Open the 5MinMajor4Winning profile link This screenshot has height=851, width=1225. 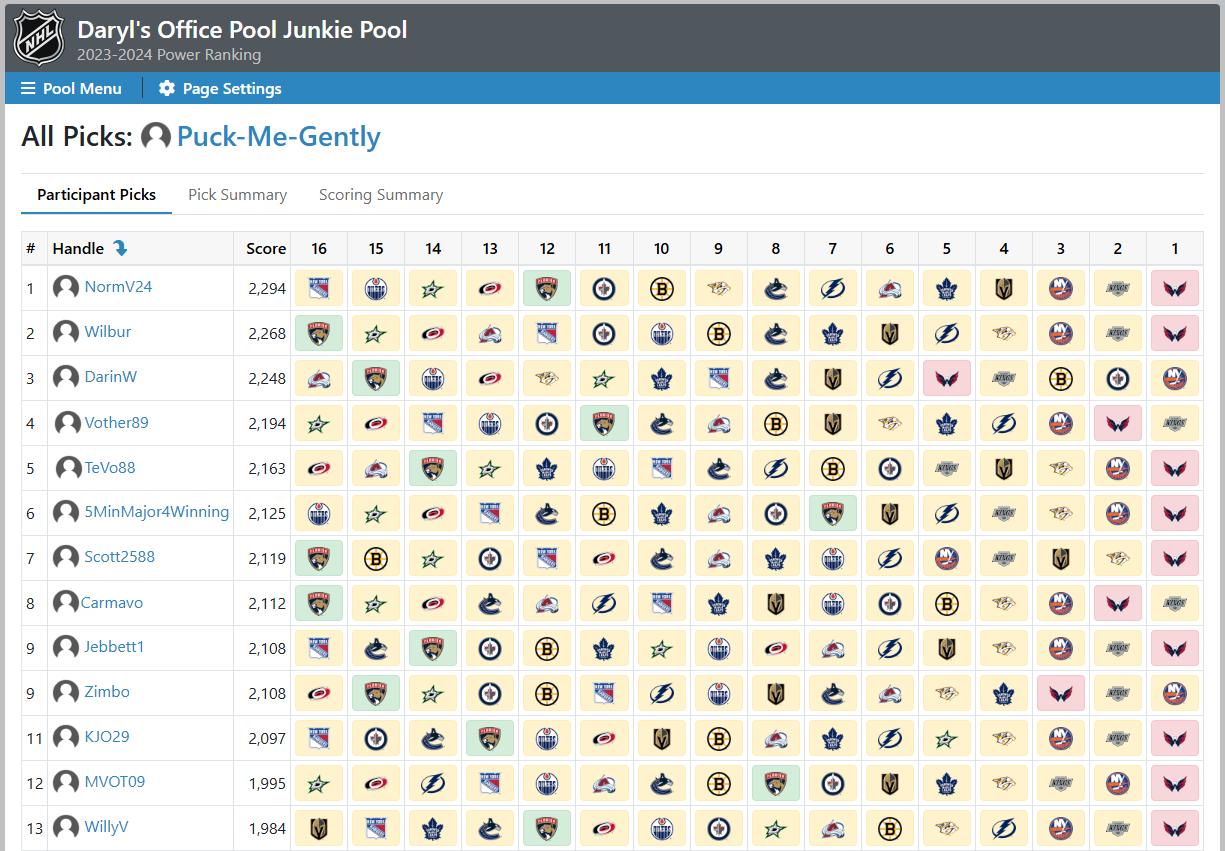click(x=157, y=512)
